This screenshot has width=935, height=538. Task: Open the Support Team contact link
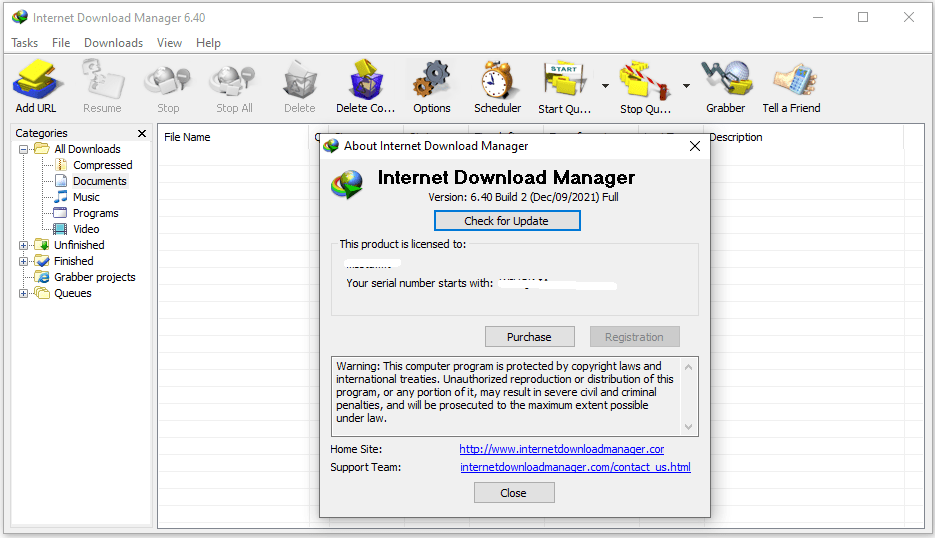pos(575,467)
